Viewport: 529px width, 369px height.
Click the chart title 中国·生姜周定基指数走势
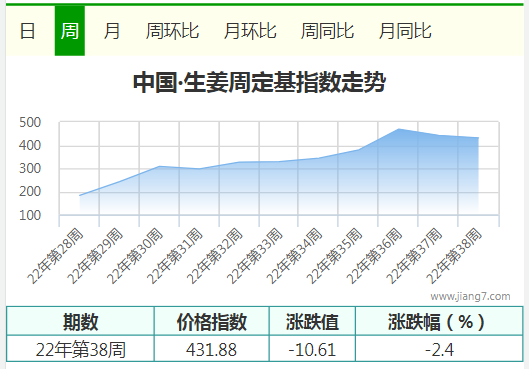(x=259, y=82)
